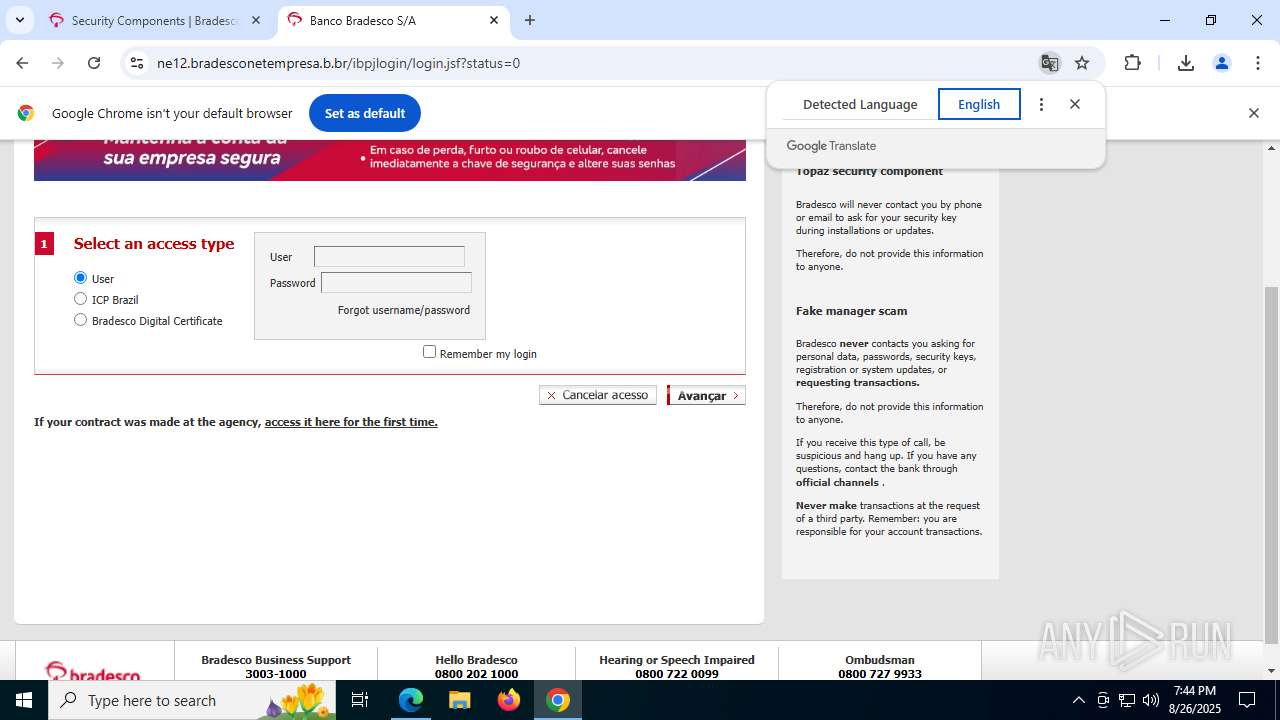
Task: Click the Bradesco Business Support 3003-1000 text
Action: (x=276, y=666)
